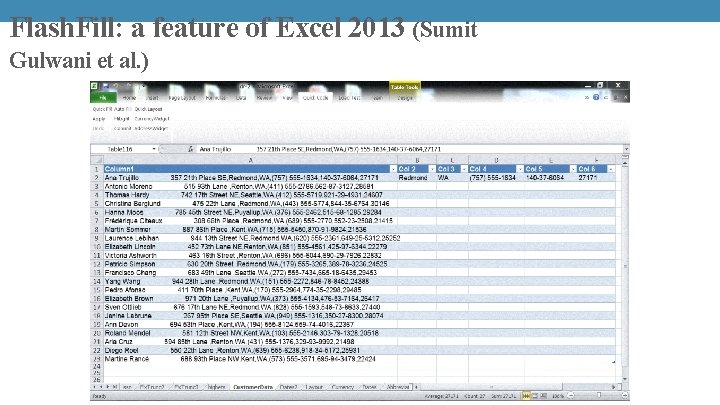The width and height of the screenshot is (720, 405).
Task: Click the horizontal scrollbar right arrow
Action: click(x=613, y=387)
